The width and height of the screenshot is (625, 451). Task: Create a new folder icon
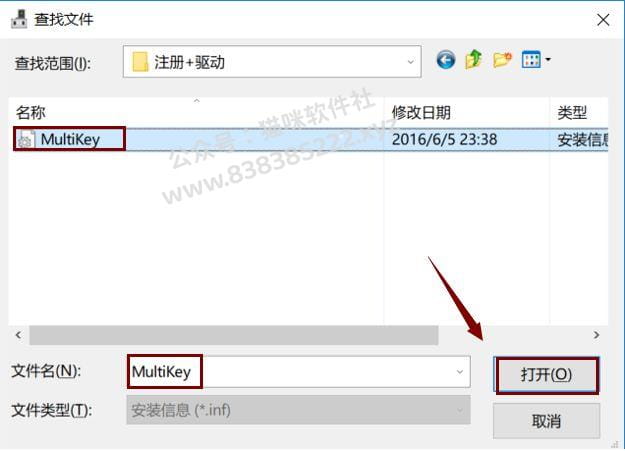[x=502, y=60]
